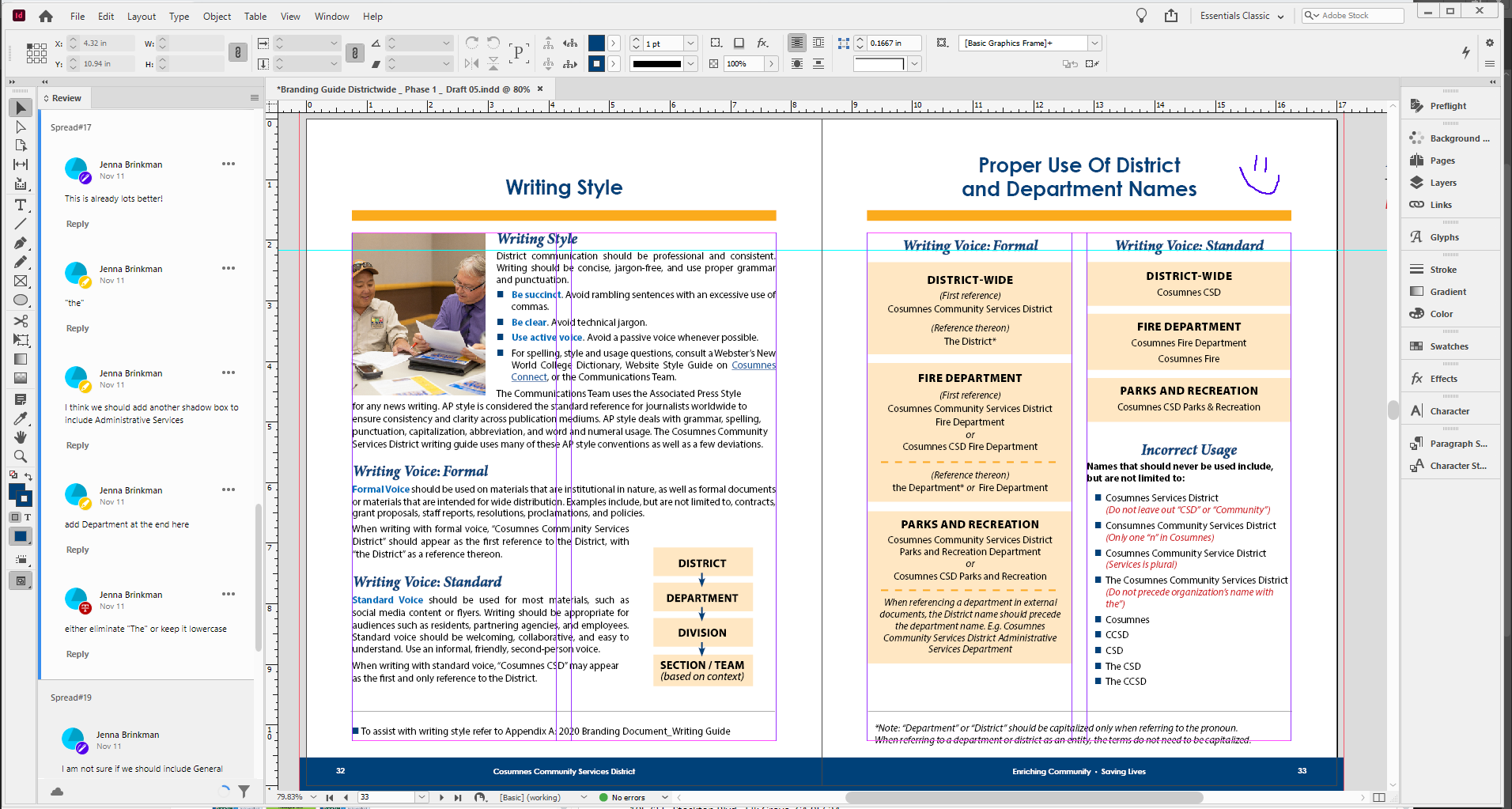Toggle the spread view icon near the scrollbar

[x=1378, y=797]
